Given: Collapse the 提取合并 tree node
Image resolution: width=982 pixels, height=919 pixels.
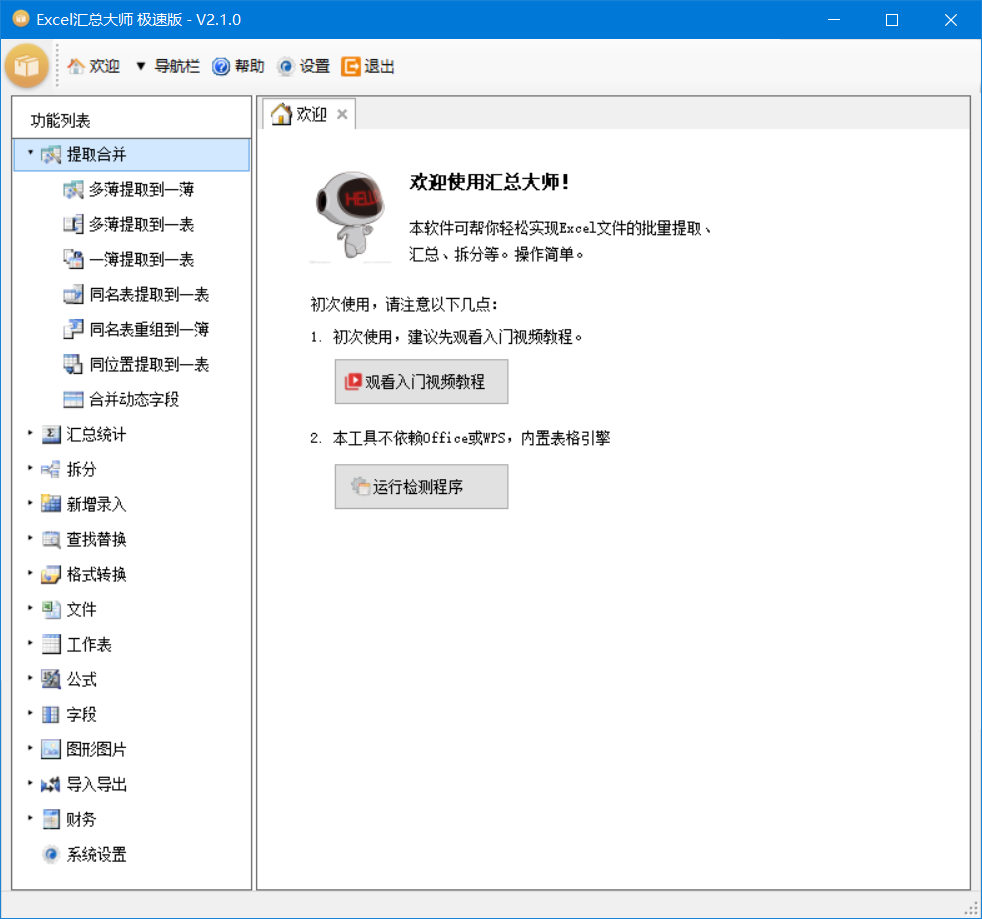Looking at the screenshot, I should pyautogui.click(x=30, y=152).
